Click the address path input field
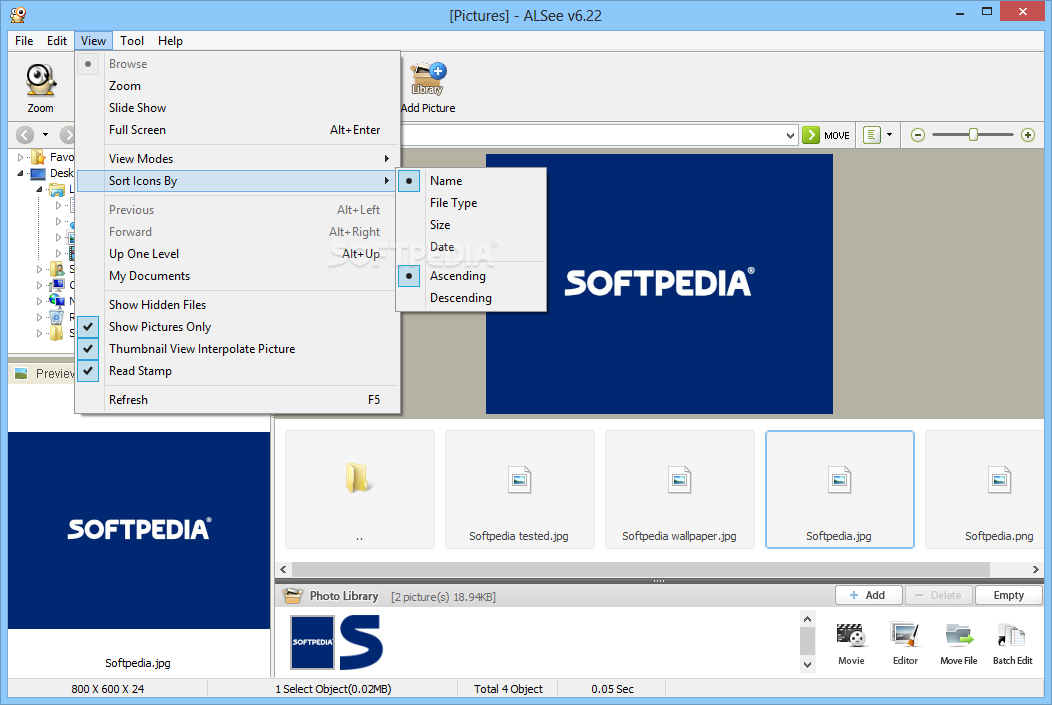1052x705 pixels. pos(592,135)
